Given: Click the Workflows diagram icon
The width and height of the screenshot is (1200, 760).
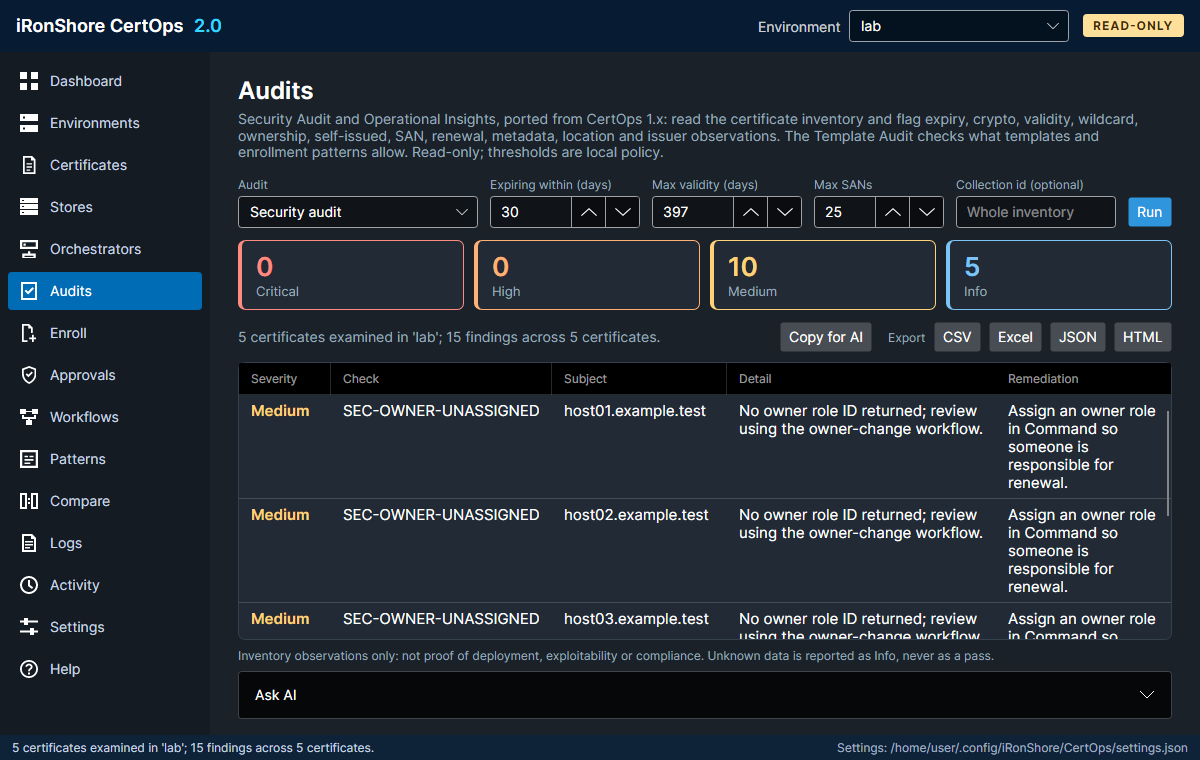Looking at the screenshot, I should (29, 417).
